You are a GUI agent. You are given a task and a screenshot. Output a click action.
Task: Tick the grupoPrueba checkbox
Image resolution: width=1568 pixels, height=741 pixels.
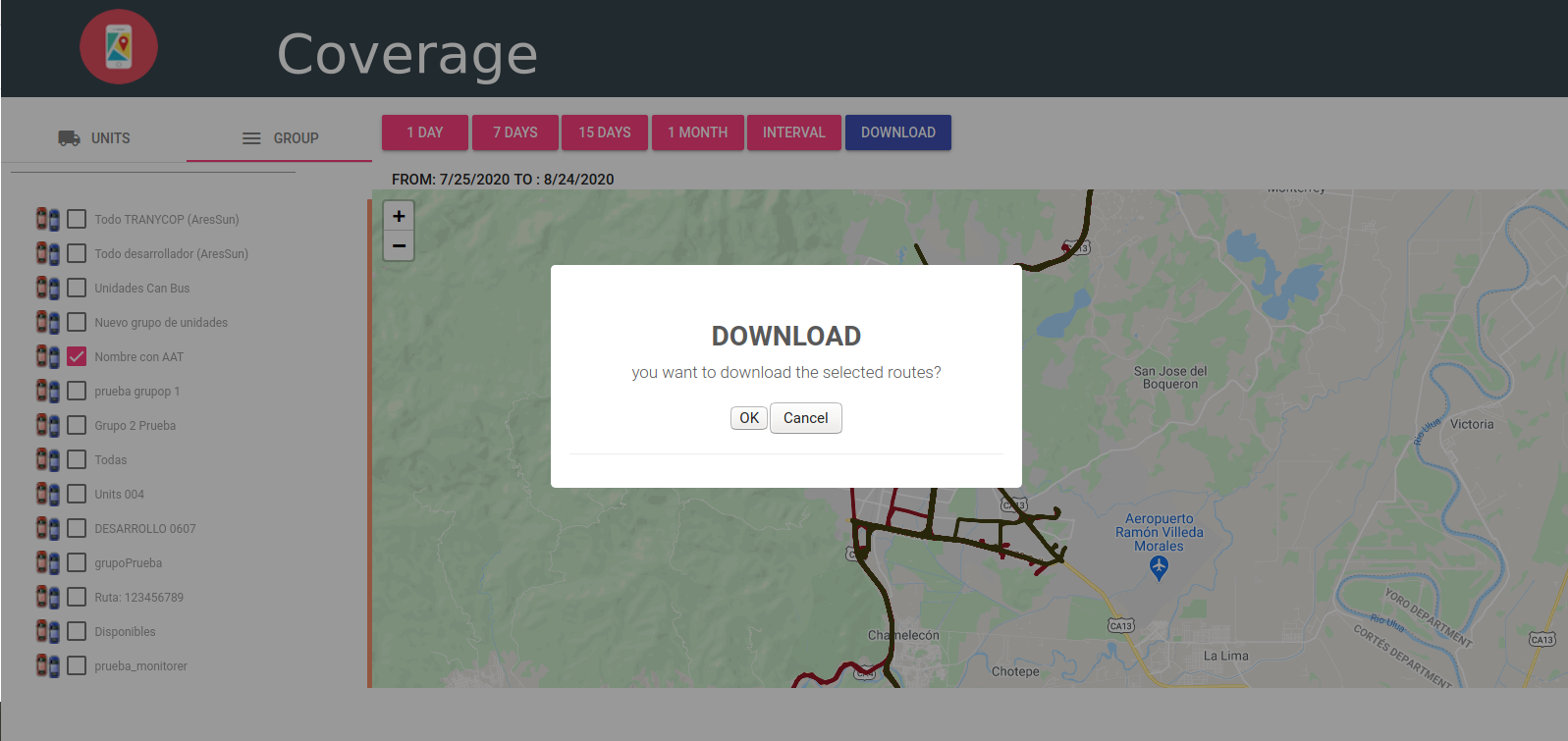click(x=77, y=562)
